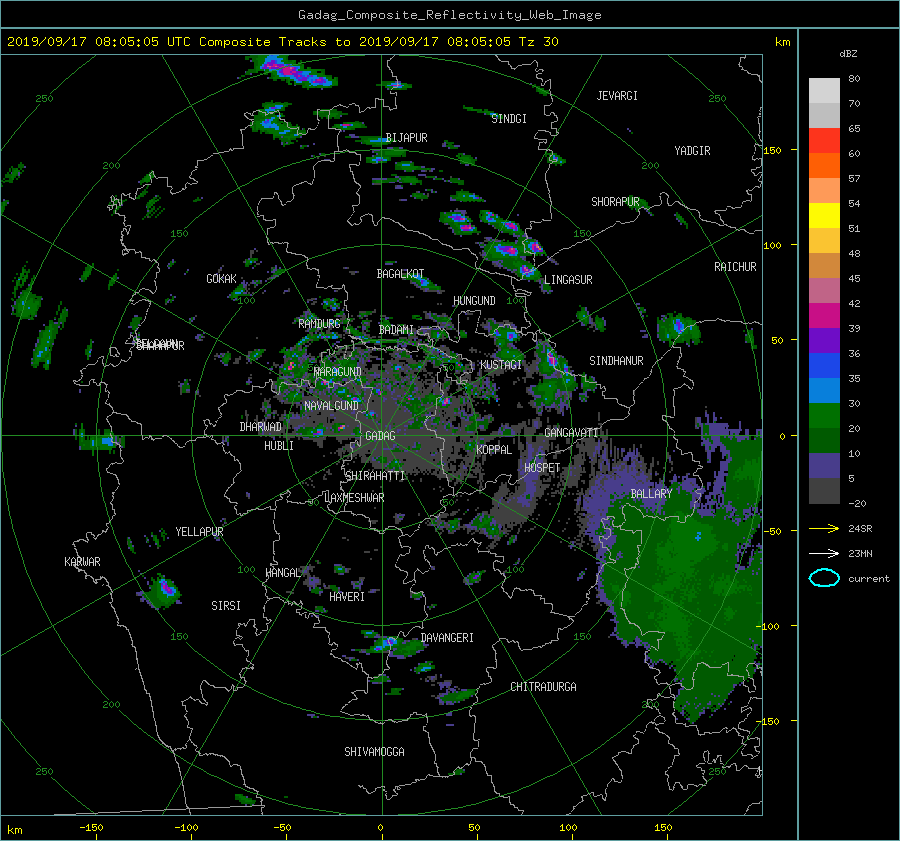Select the red swatch in dBZ legend

click(x=824, y=140)
